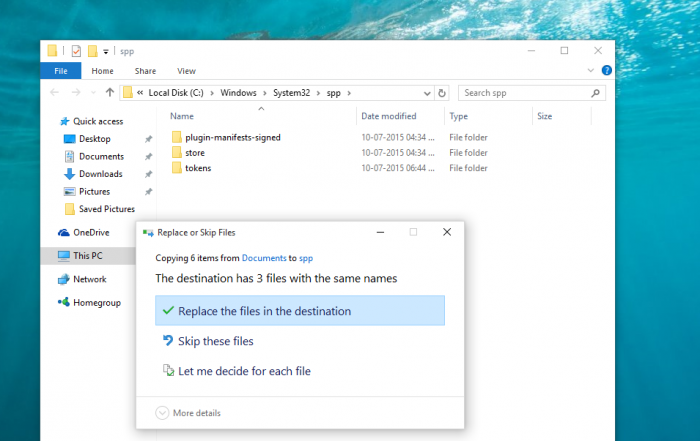Screen dimensions: 700x441
Task: Select the tokens folder
Action: click(x=192, y=168)
